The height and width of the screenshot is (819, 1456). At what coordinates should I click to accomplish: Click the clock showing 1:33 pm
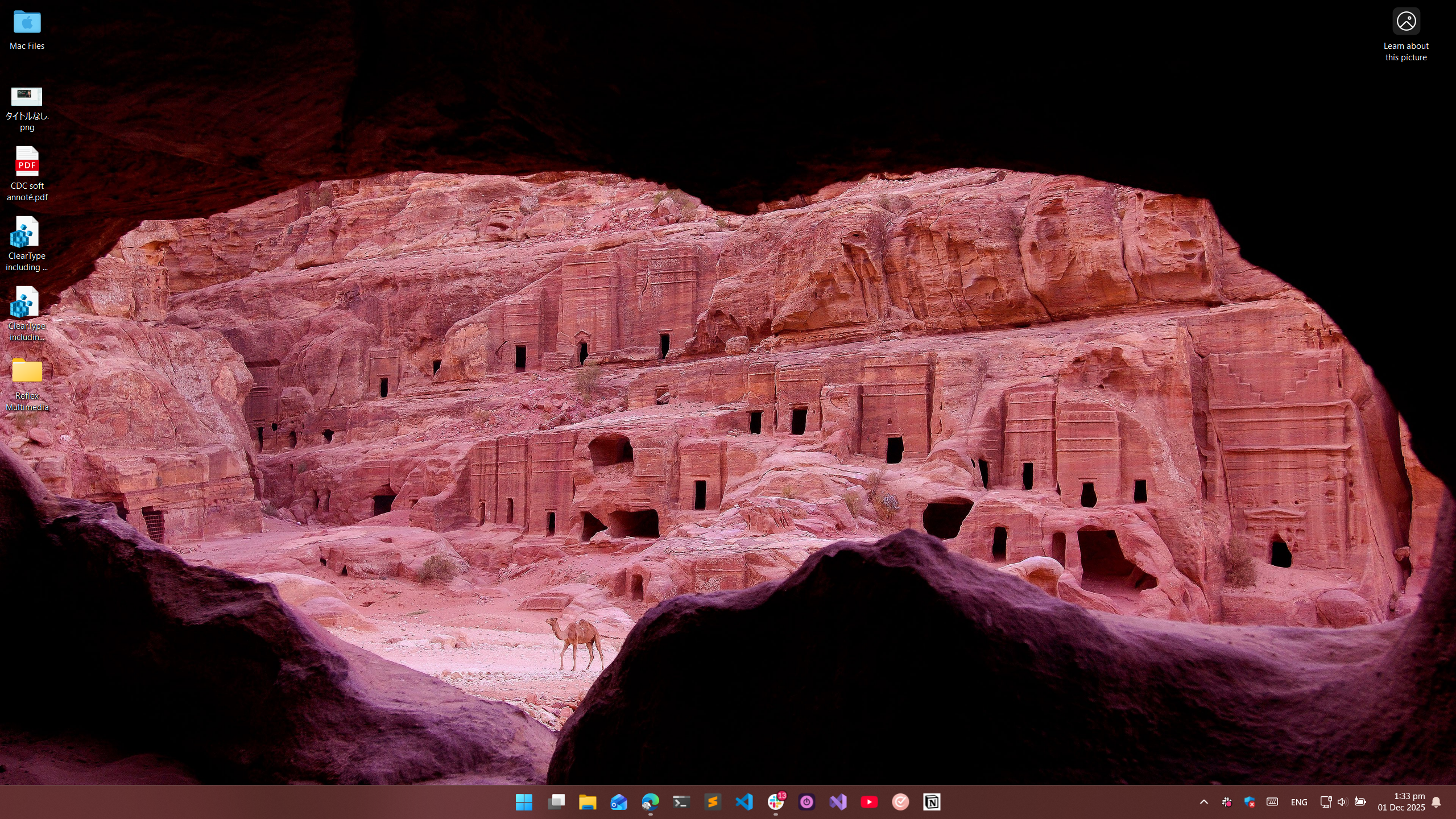coord(1401,802)
